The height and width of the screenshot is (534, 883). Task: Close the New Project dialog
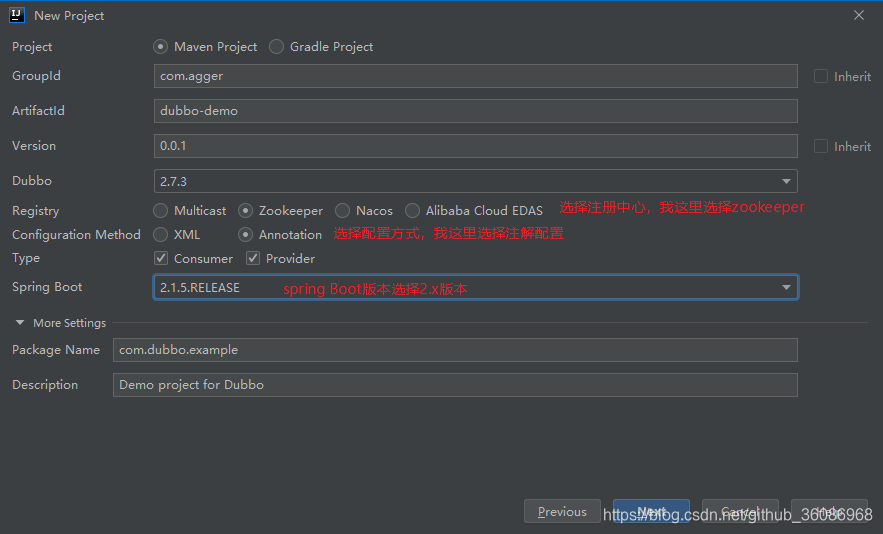[x=859, y=15]
